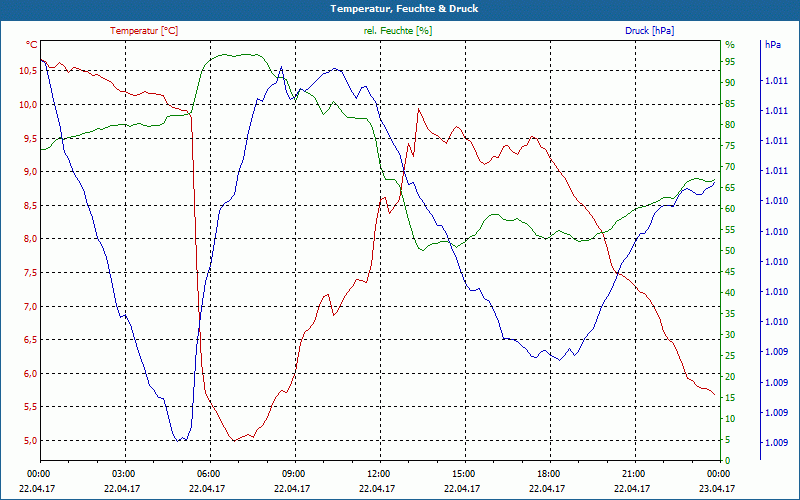
Task: Pick the 10,0 tick on the temperature axis
Action: [28, 105]
